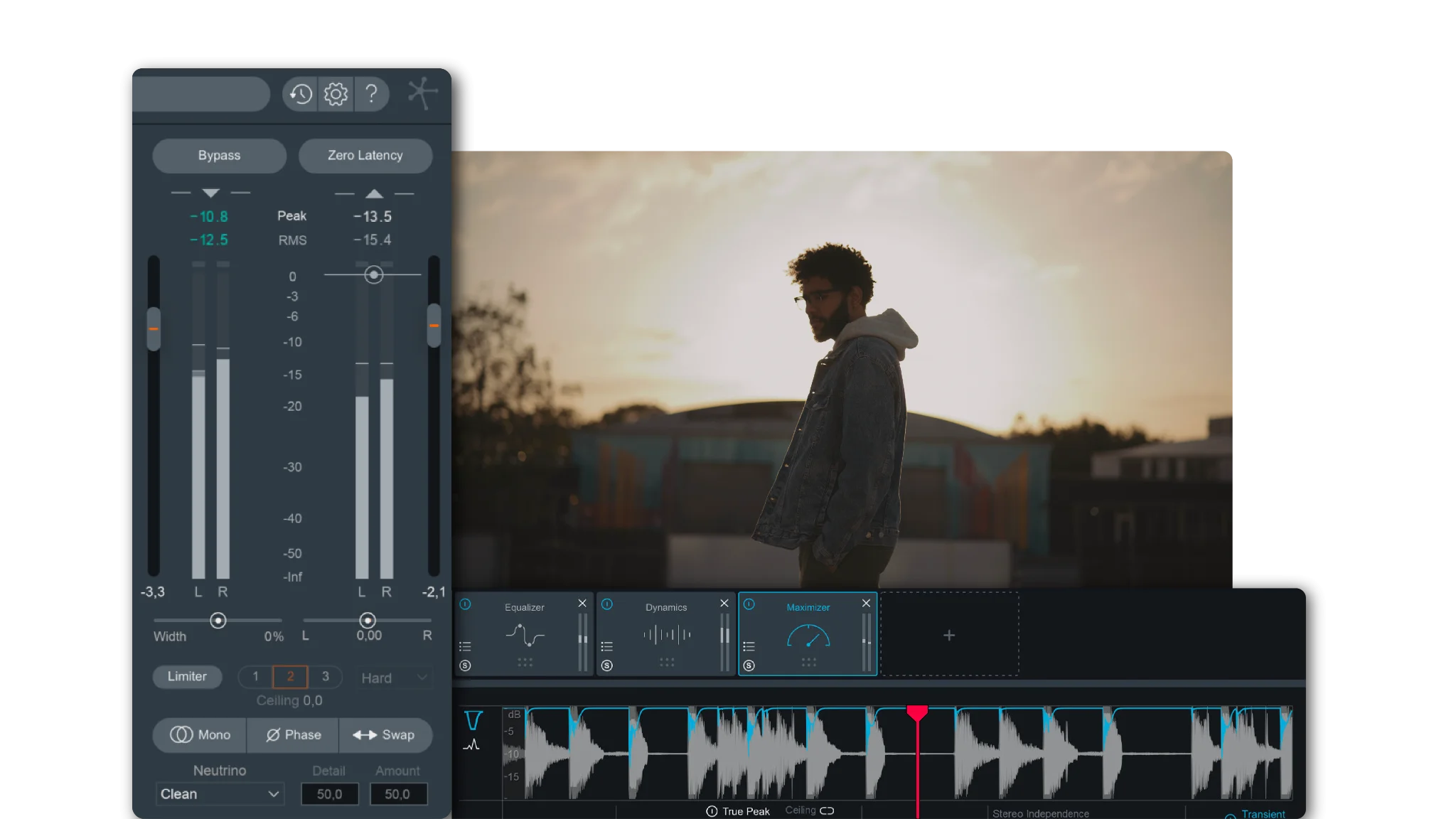Click the Width slider handle

218,621
